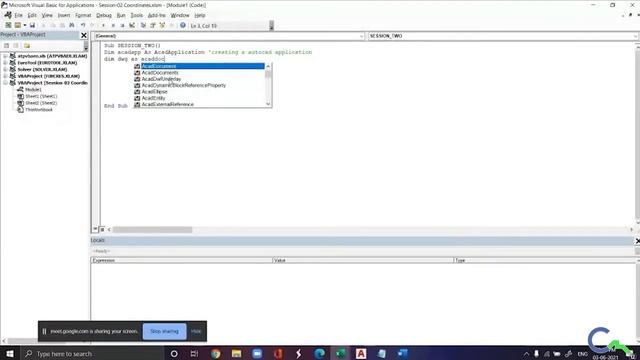Click the Windows Start button

tap(10, 353)
